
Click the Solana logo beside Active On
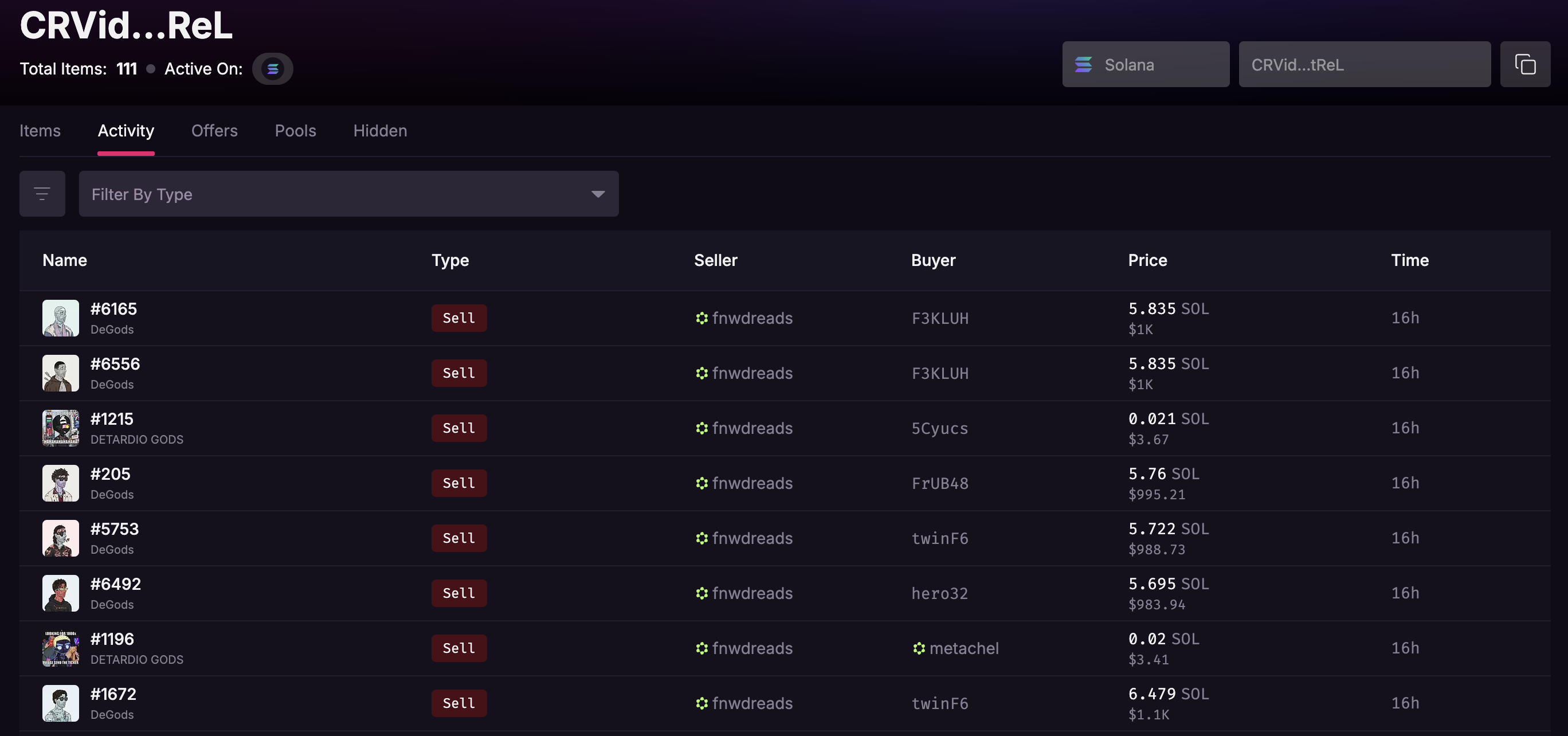[273, 69]
